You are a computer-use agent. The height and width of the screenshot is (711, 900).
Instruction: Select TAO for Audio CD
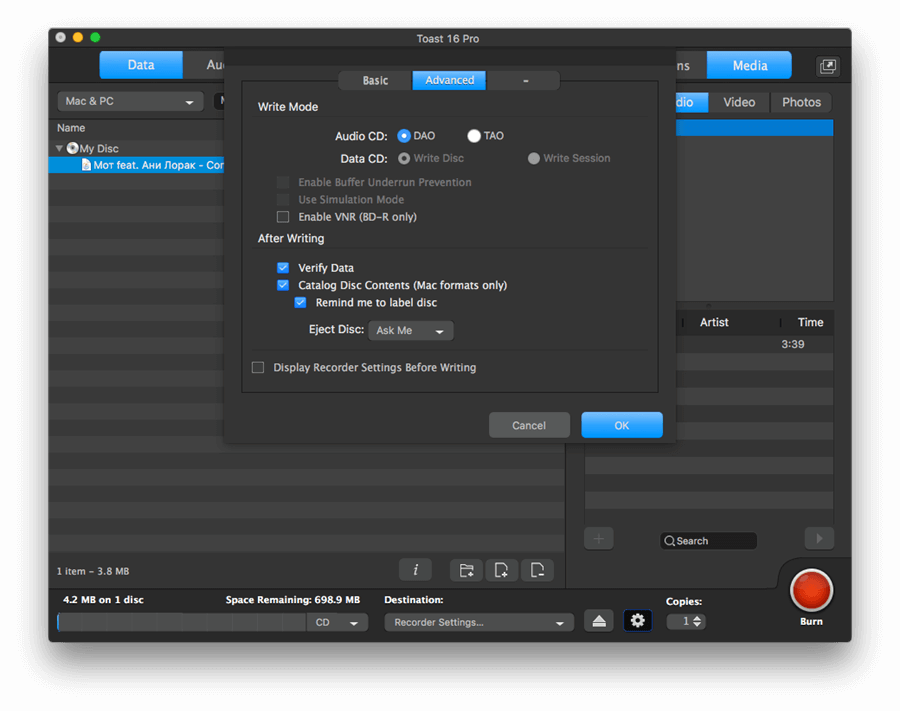tap(474, 136)
